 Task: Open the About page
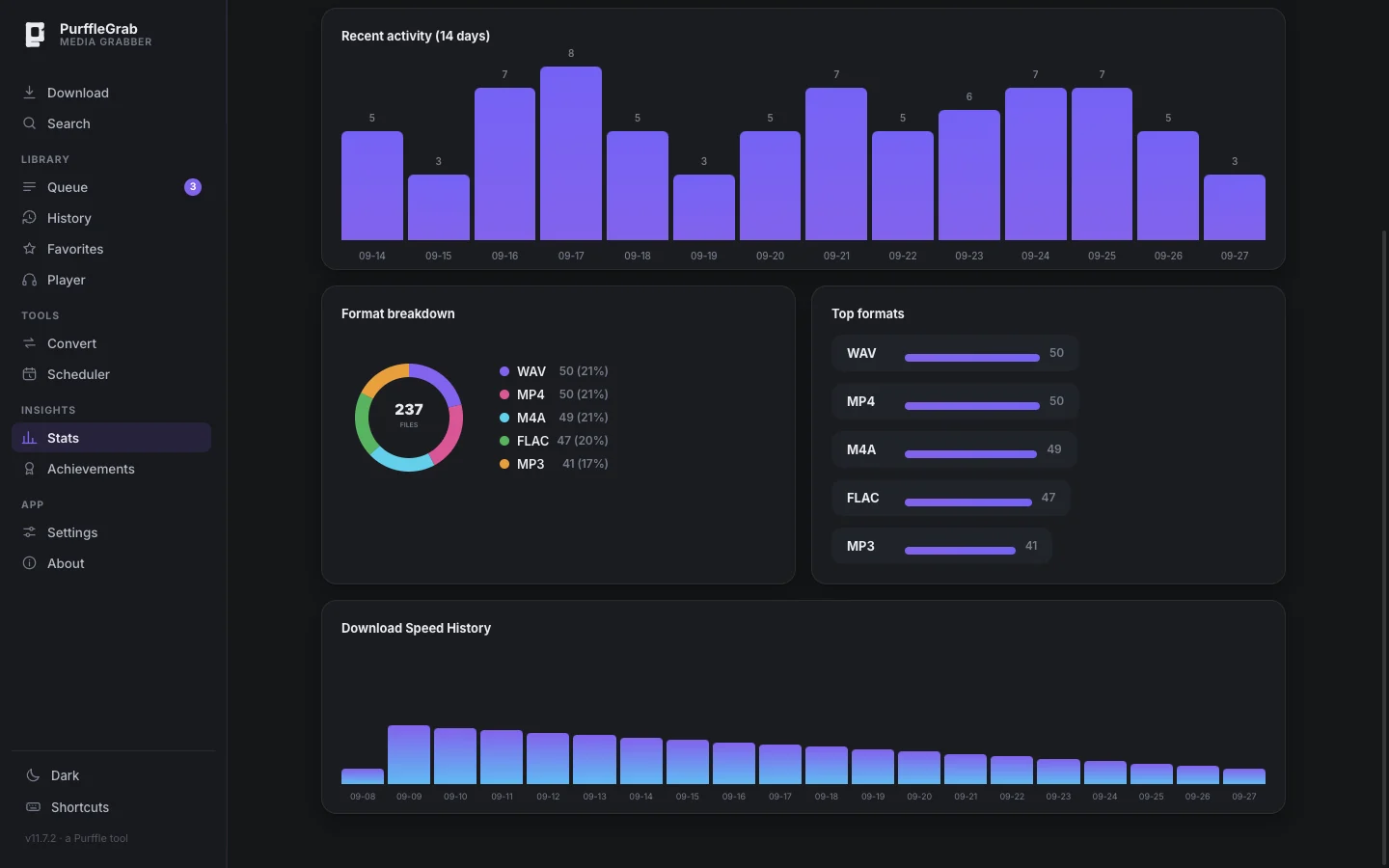point(111,563)
